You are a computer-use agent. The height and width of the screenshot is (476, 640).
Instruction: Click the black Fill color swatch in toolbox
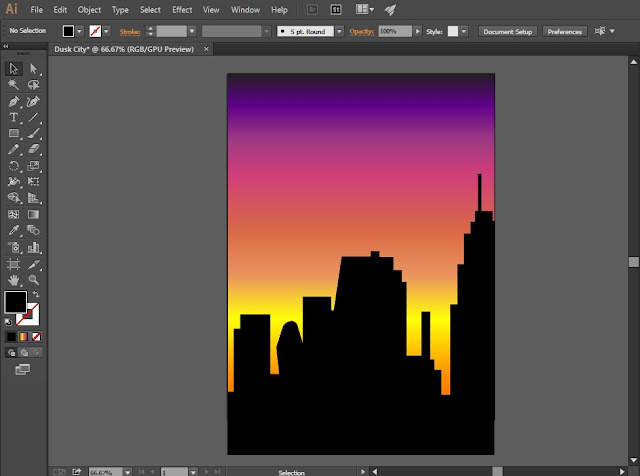pyautogui.click(x=16, y=301)
